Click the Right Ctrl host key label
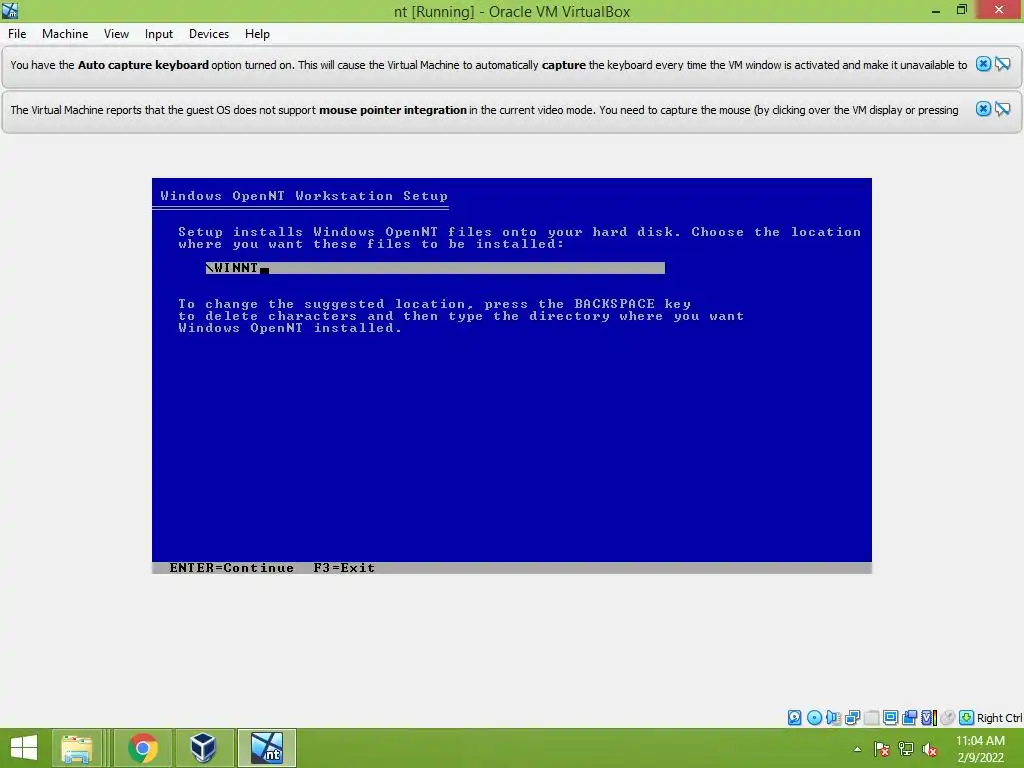The image size is (1024, 768). click(x=999, y=718)
